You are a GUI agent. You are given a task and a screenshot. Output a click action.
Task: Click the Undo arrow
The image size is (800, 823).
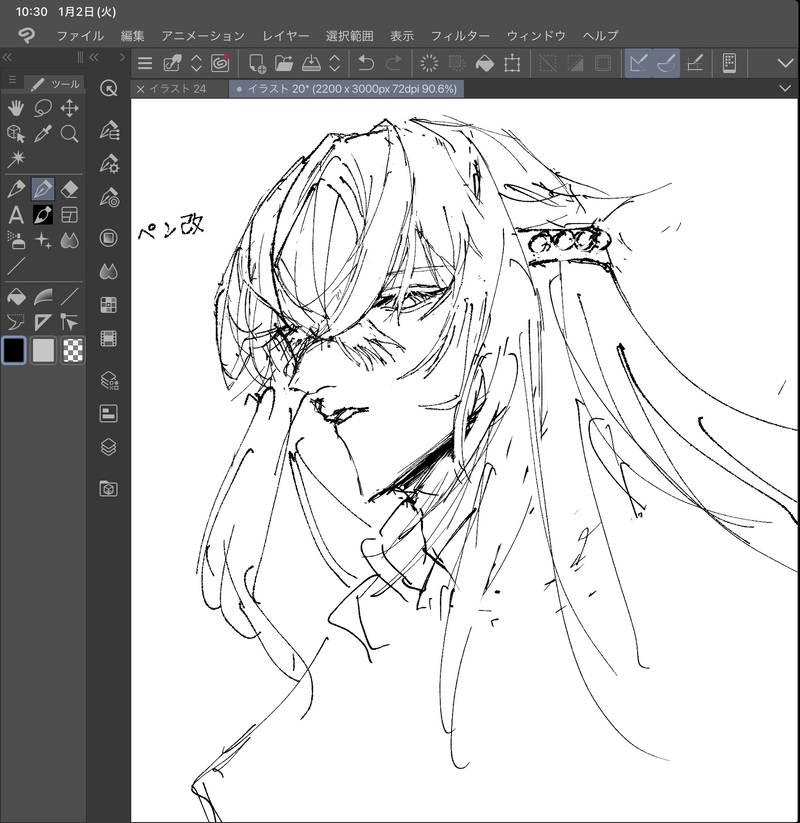click(x=366, y=63)
